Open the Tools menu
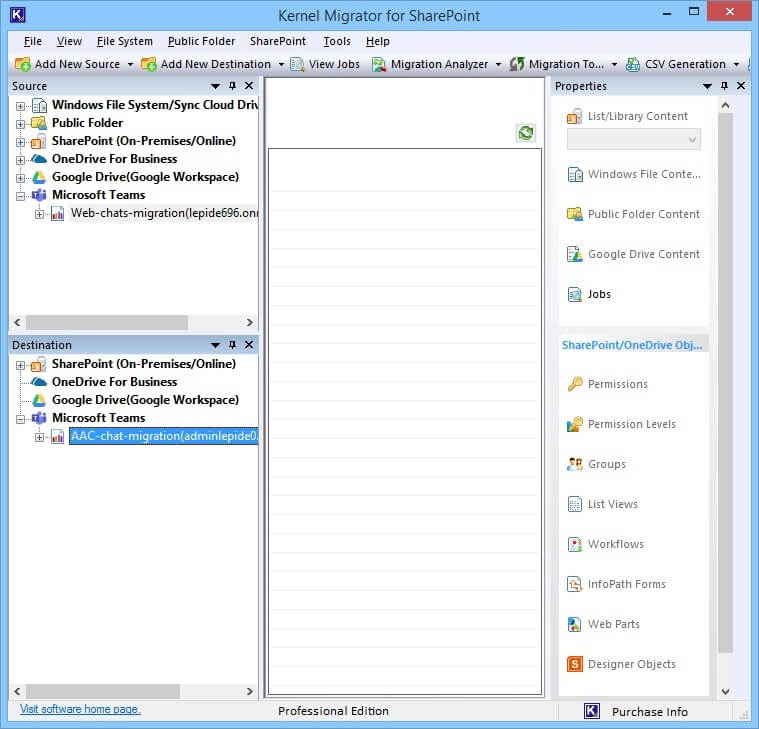The width and height of the screenshot is (759, 729). (x=337, y=42)
